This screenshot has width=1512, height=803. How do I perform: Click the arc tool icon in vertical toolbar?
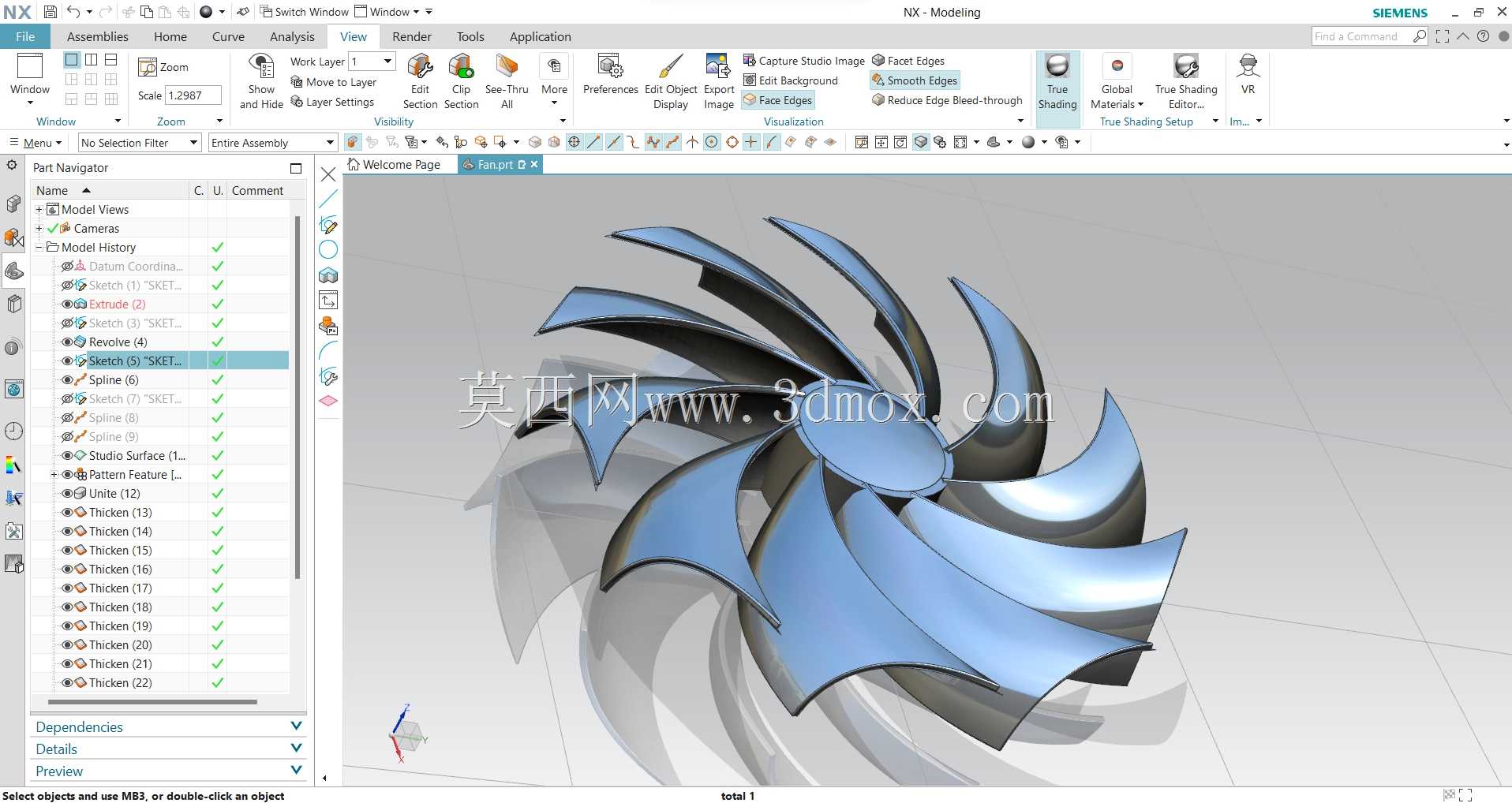(328, 350)
